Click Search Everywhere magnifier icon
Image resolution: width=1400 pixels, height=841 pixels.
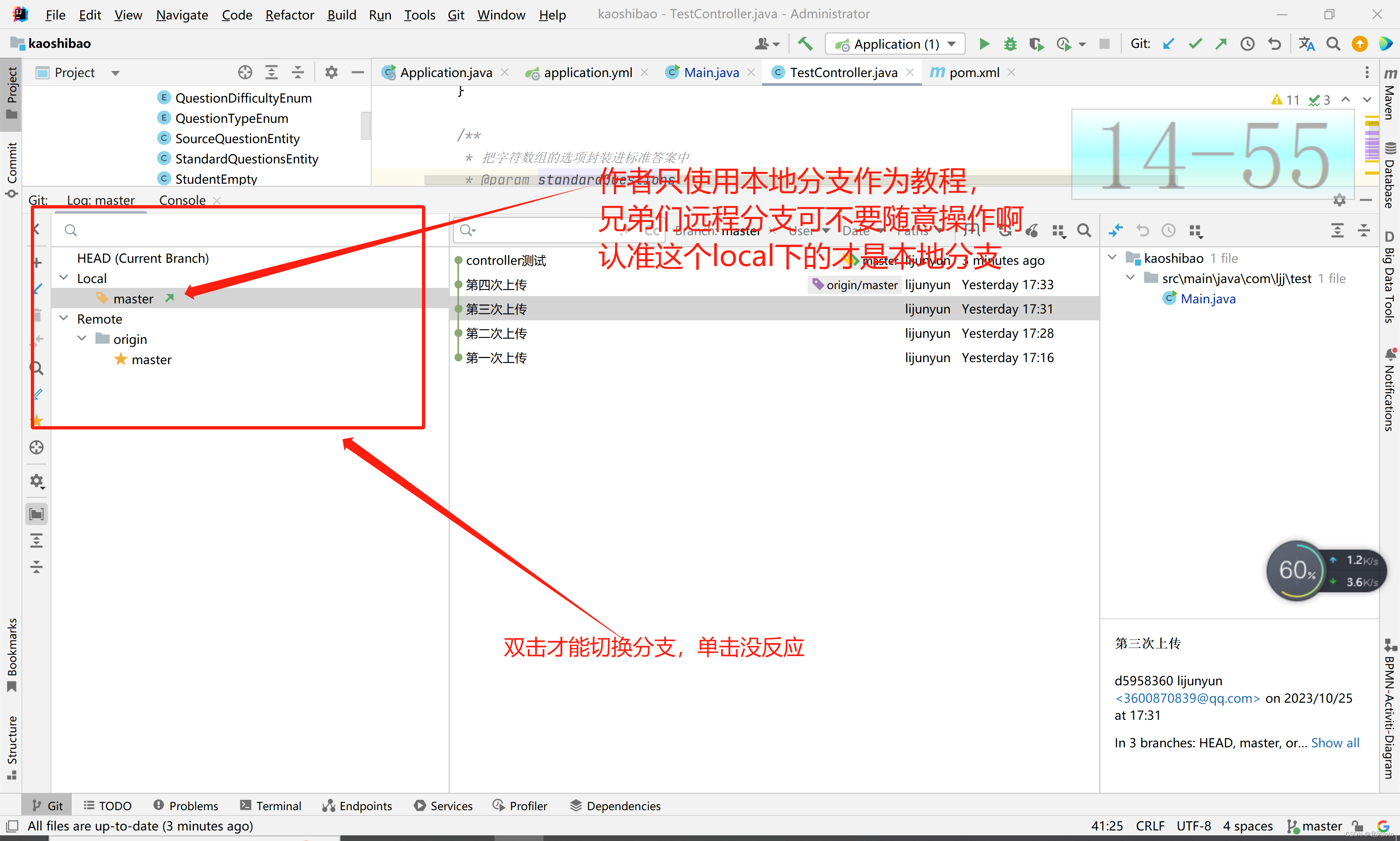1333,44
